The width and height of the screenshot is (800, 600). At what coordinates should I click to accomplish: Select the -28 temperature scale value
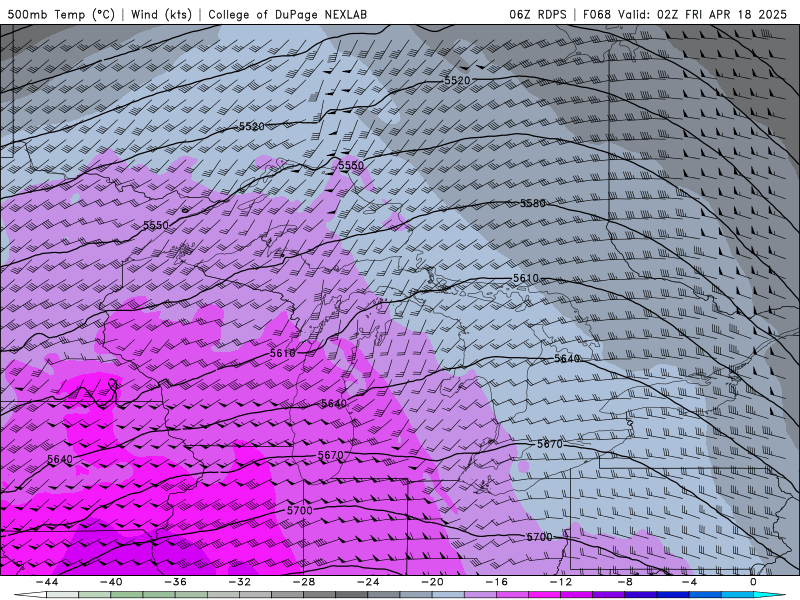click(304, 582)
